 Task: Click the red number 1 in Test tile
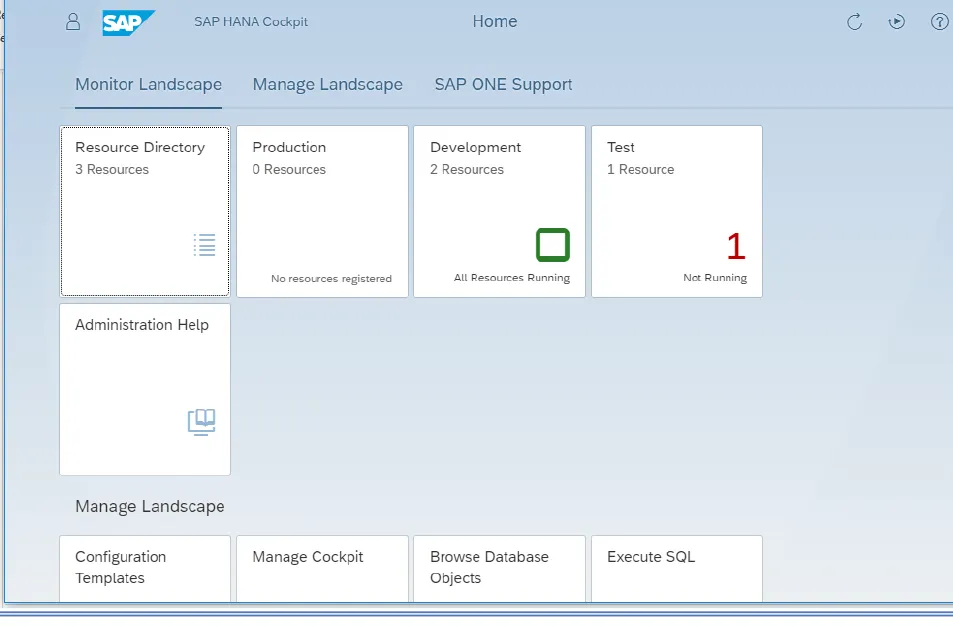pyautogui.click(x=736, y=246)
